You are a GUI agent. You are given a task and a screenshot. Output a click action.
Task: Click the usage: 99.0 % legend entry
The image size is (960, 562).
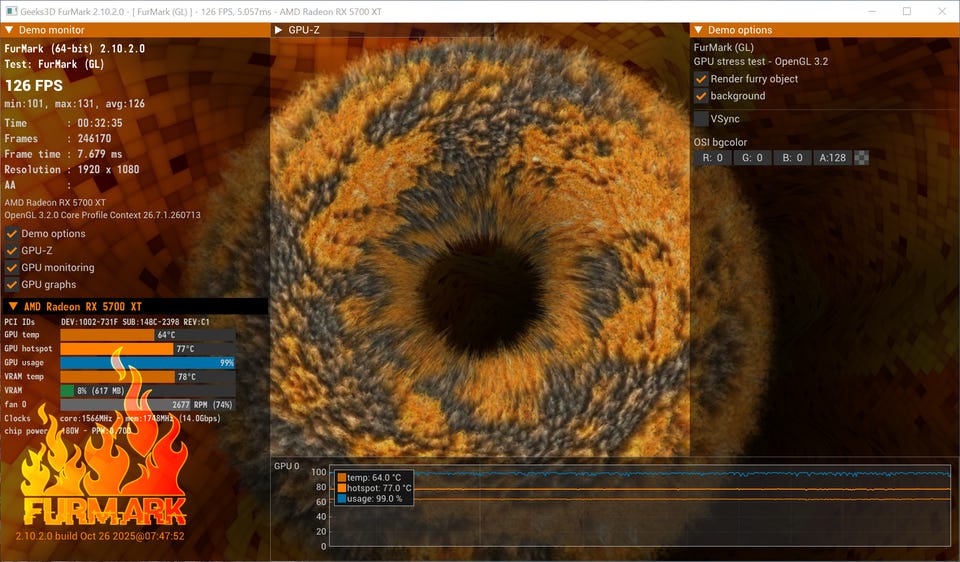pos(370,499)
